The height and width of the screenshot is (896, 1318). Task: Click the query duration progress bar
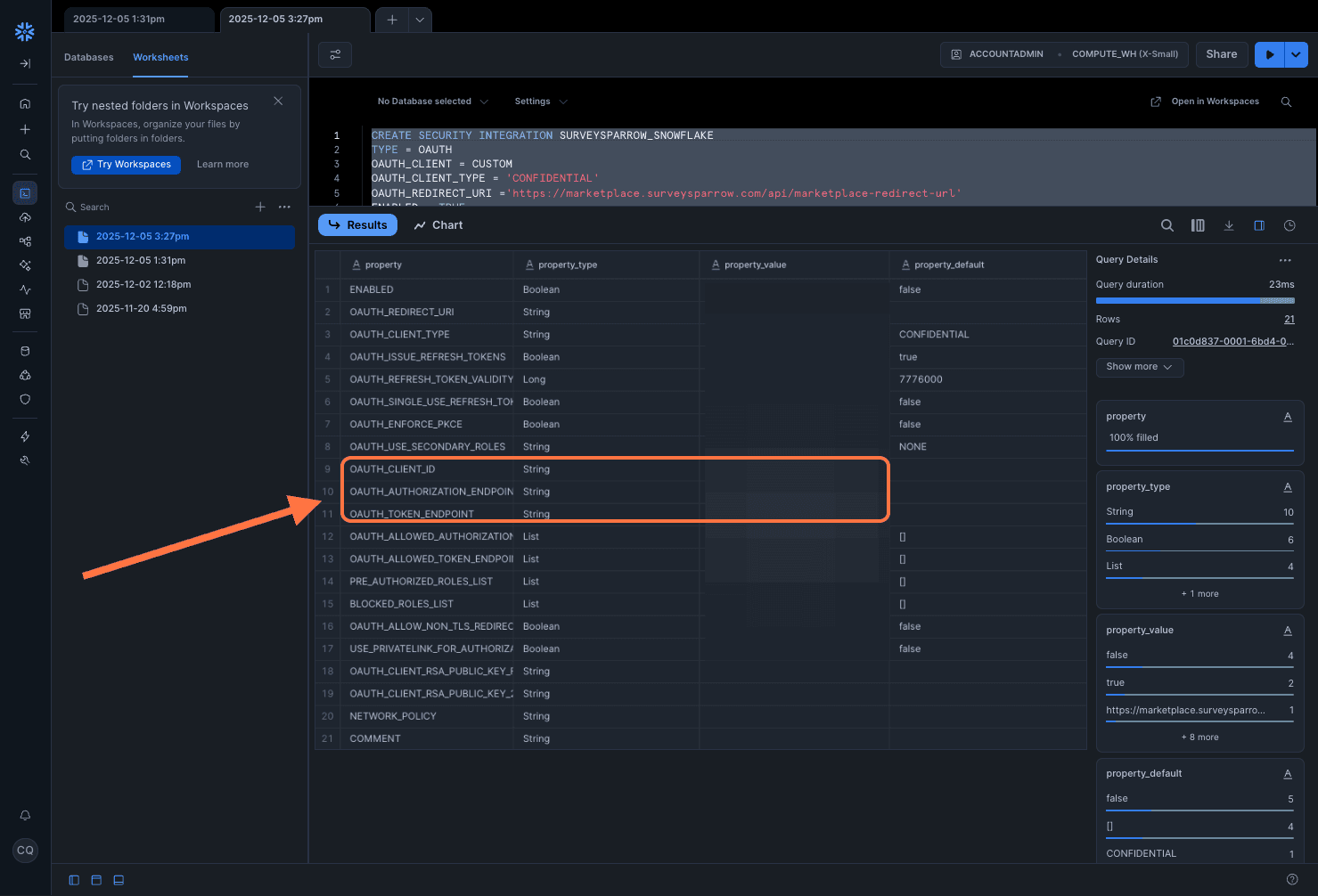(1194, 301)
